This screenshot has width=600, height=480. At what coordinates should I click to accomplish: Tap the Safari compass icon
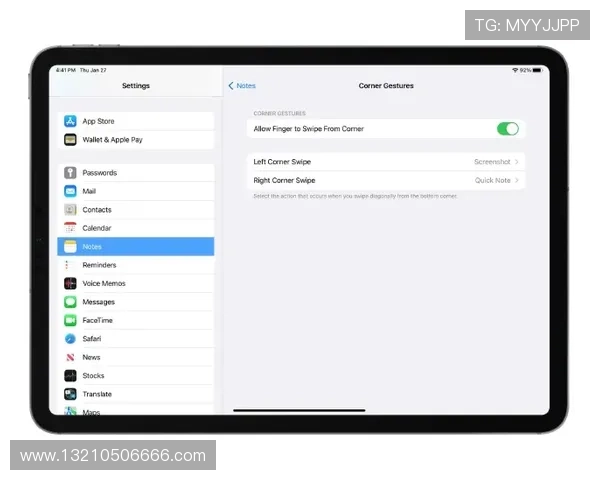tap(70, 339)
